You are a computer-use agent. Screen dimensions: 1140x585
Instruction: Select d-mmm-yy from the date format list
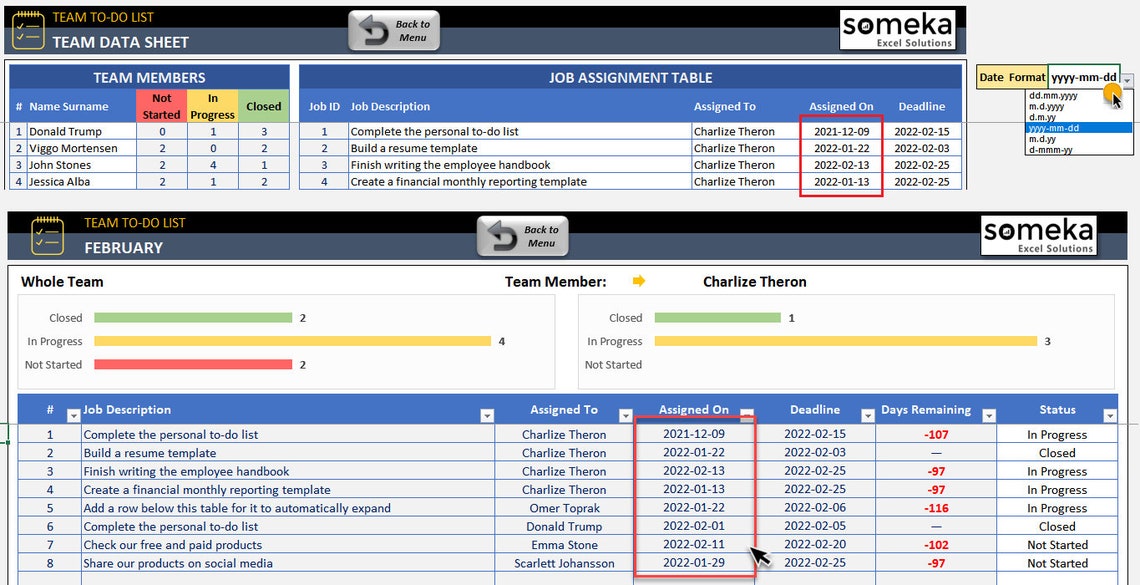1051,150
